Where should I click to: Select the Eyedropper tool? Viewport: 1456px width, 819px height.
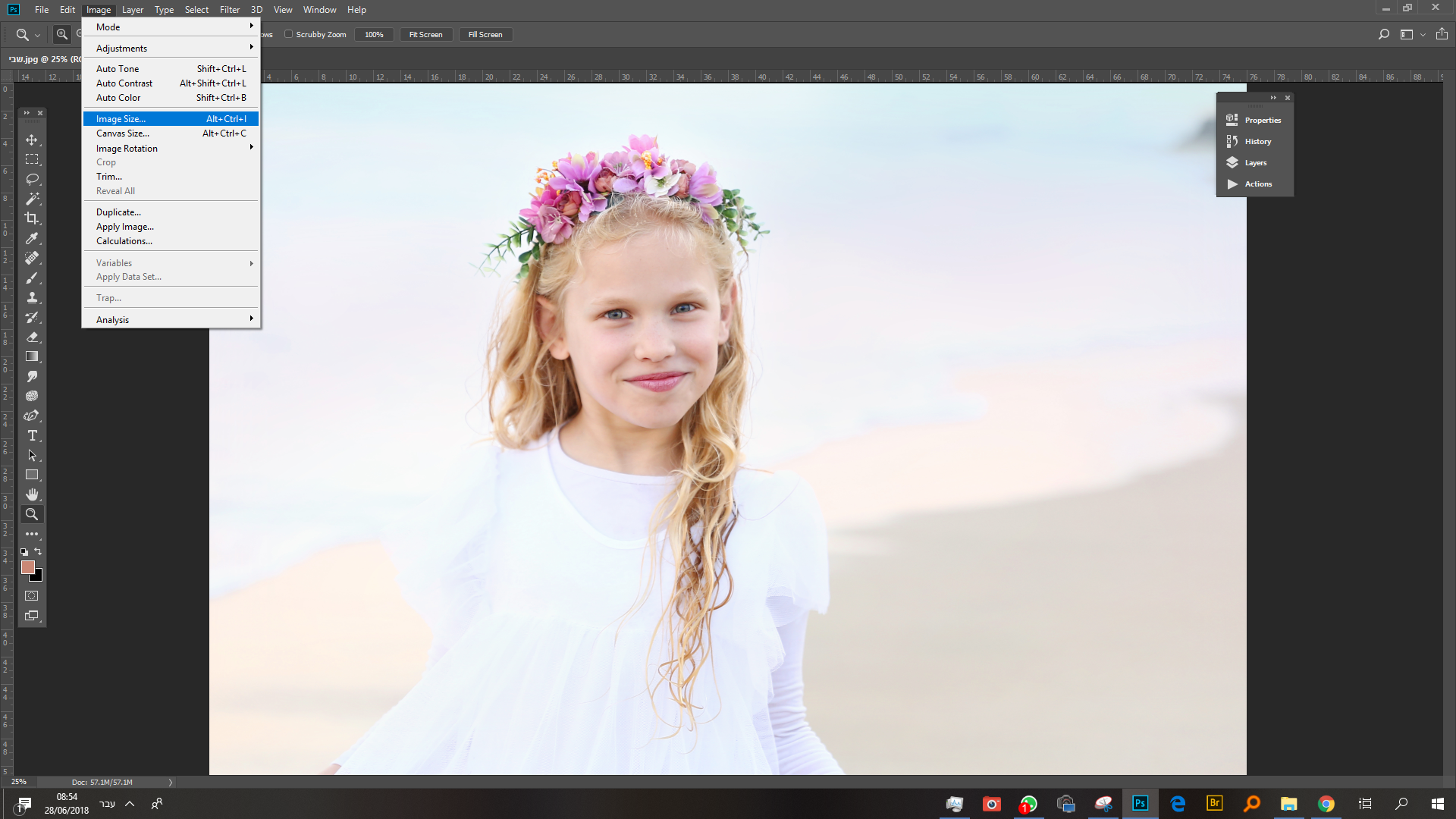(x=32, y=238)
